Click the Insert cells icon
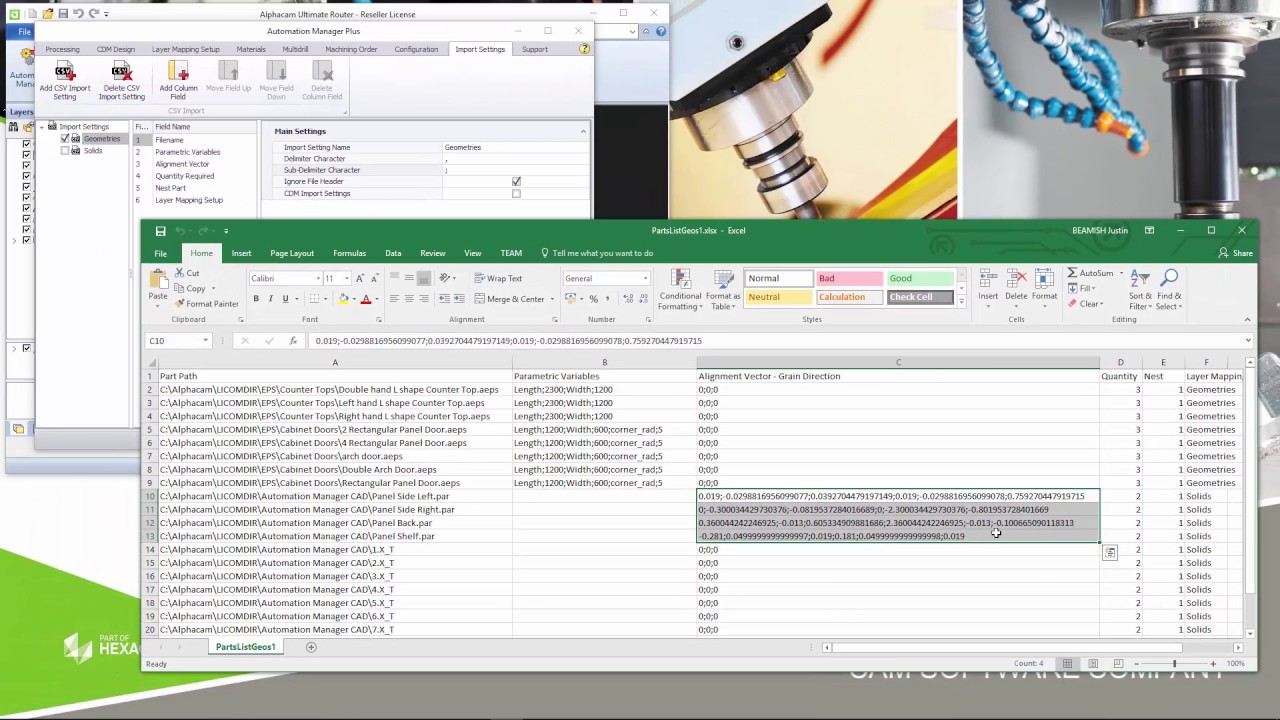This screenshot has width=1280, height=720. coord(988,280)
